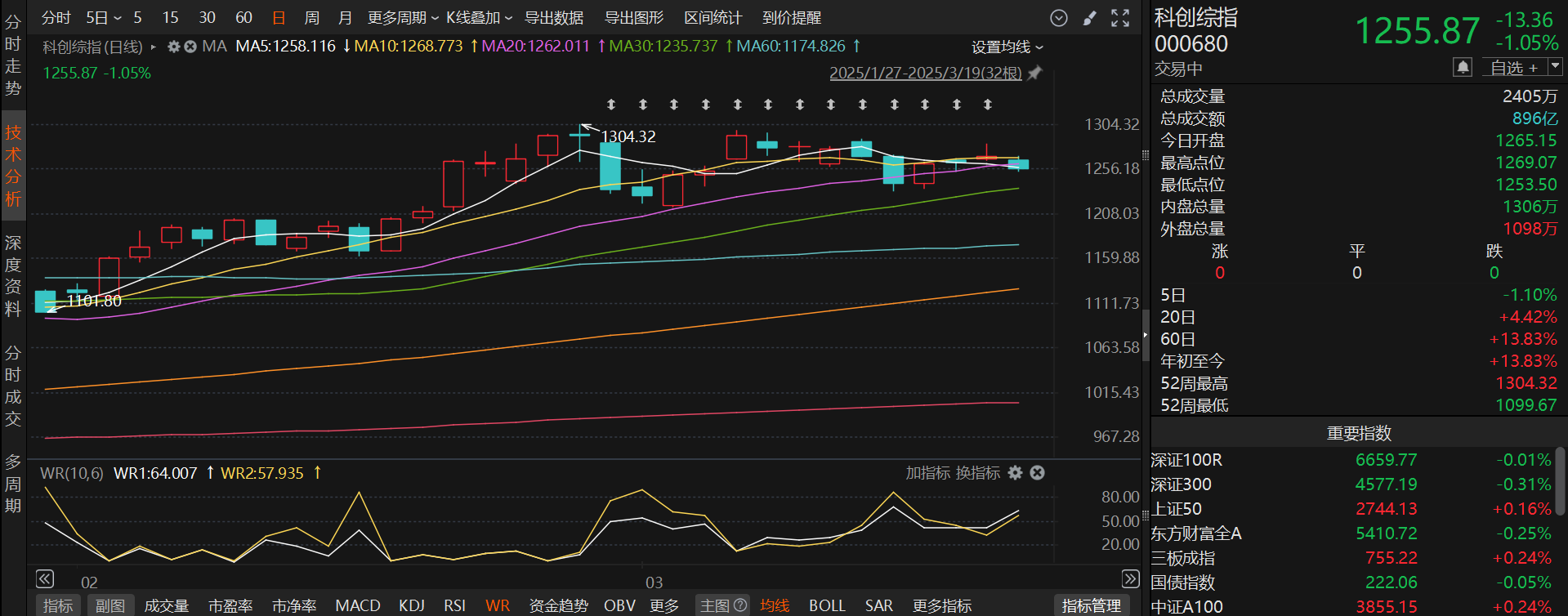Toggle the 副图 sub-chart button

pyautogui.click(x=110, y=605)
